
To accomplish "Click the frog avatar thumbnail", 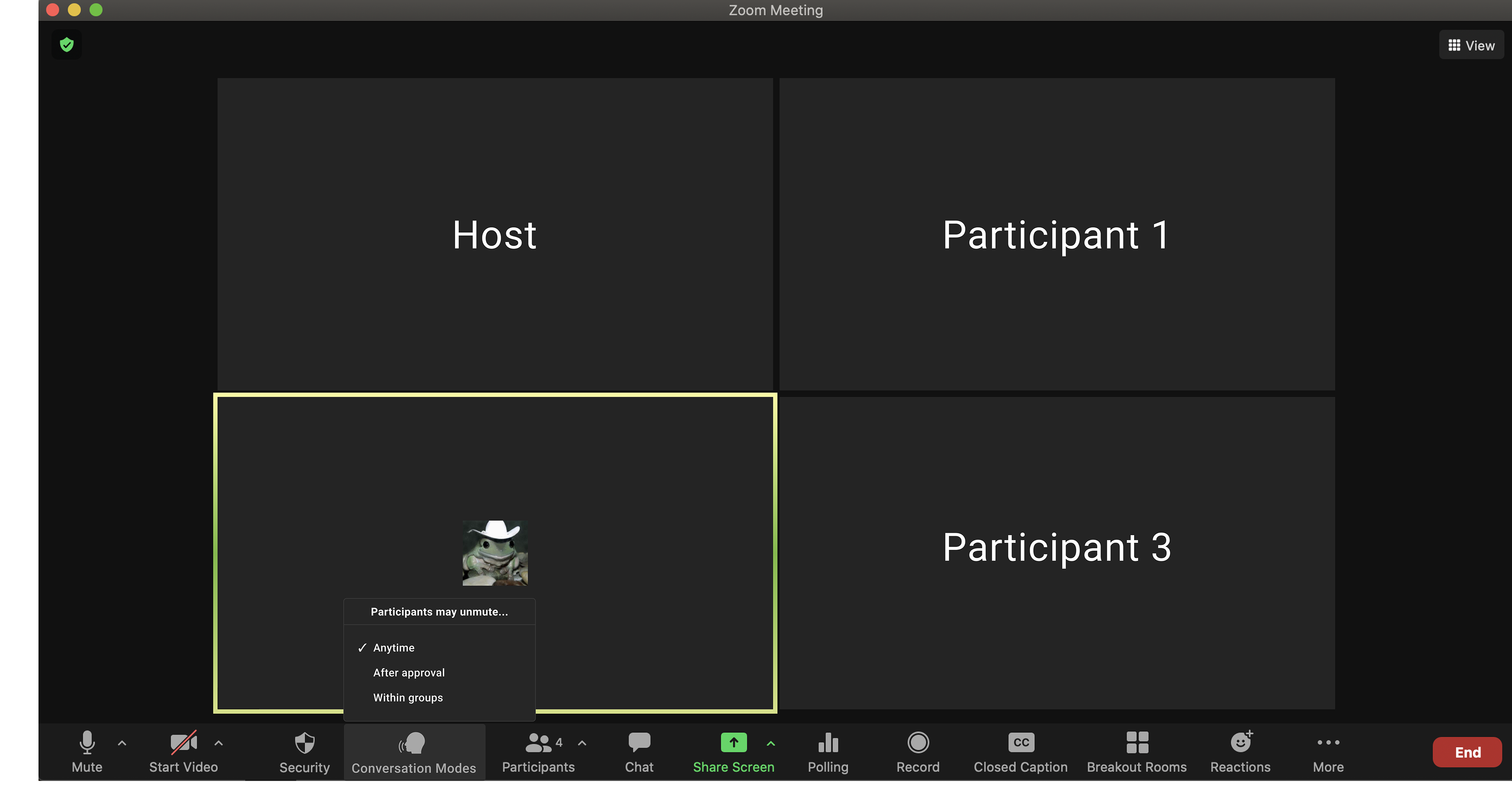I will [x=495, y=553].
